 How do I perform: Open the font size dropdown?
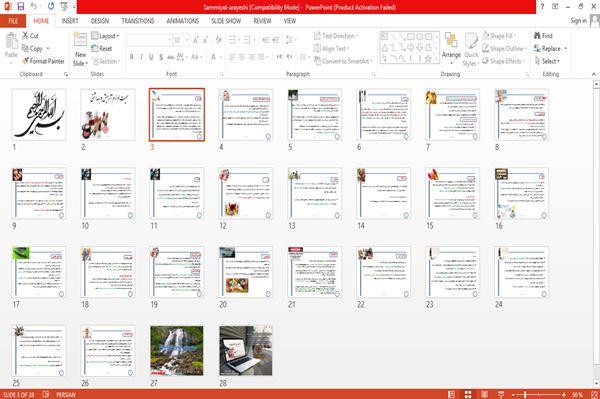click(187, 40)
